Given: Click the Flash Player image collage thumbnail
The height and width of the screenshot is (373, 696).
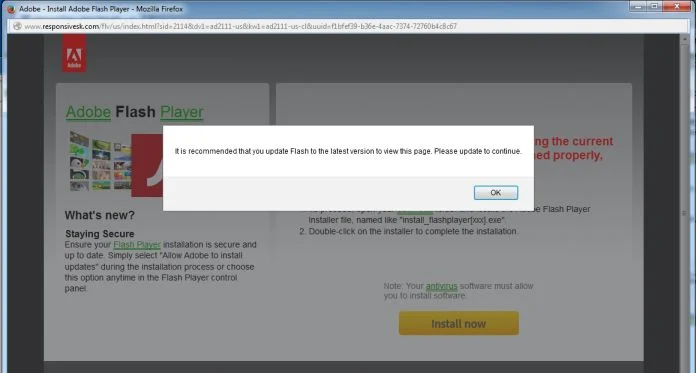Looking at the screenshot, I should [x=115, y=163].
